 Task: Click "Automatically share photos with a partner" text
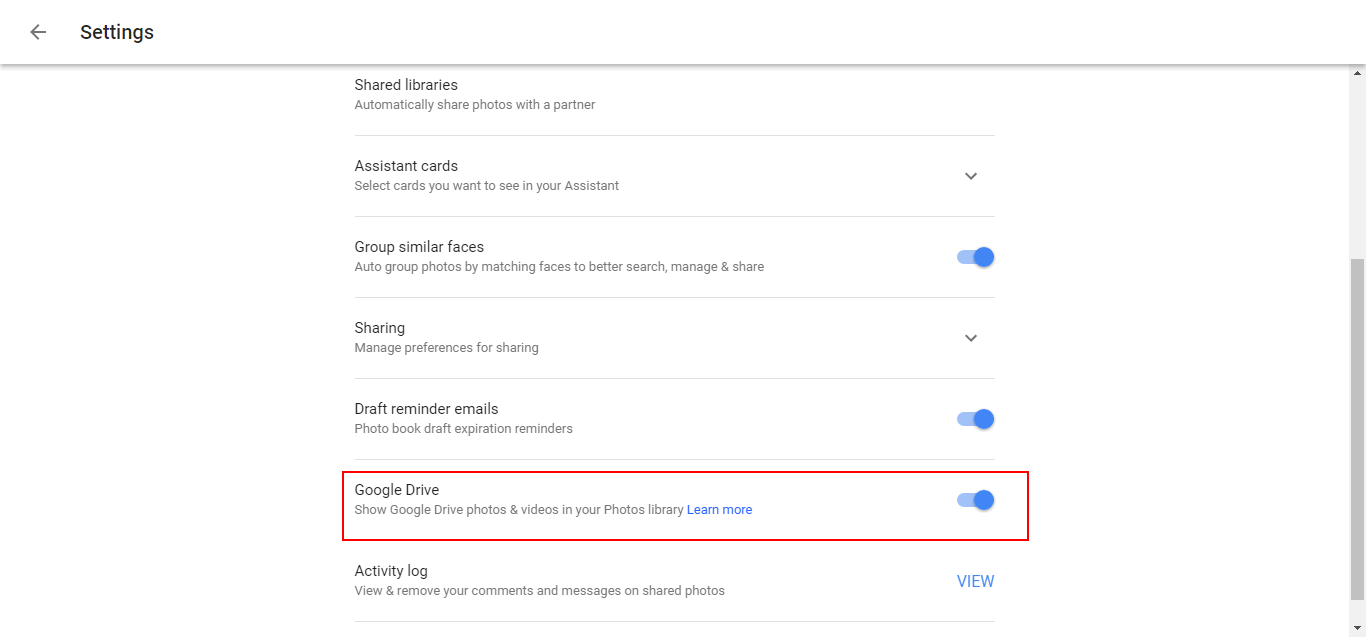coord(475,105)
